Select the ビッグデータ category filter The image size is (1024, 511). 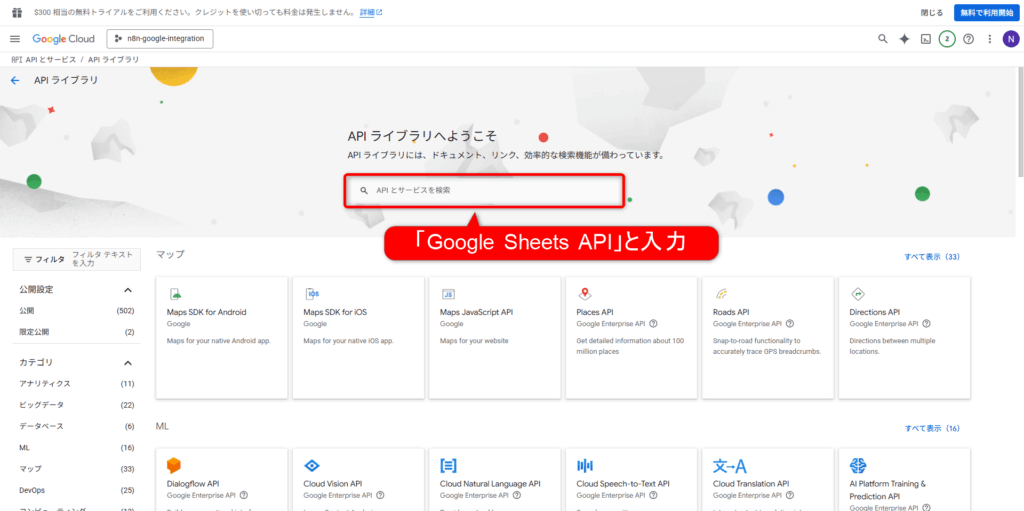tap(41, 405)
